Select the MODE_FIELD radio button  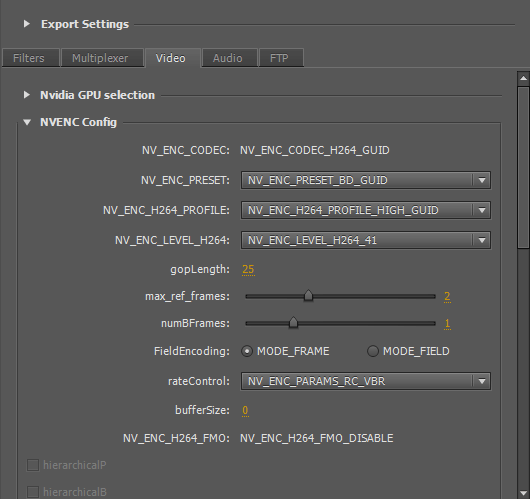tap(373, 351)
